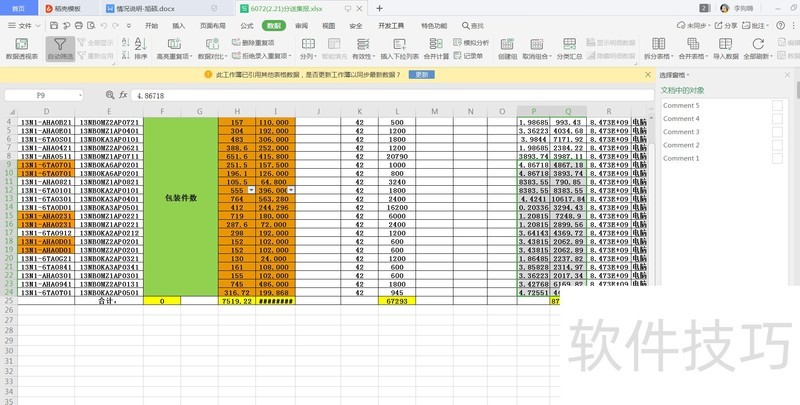Open the 有效性 data validation tool
Viewport: 800px width, 405px height.
(363, 48)
